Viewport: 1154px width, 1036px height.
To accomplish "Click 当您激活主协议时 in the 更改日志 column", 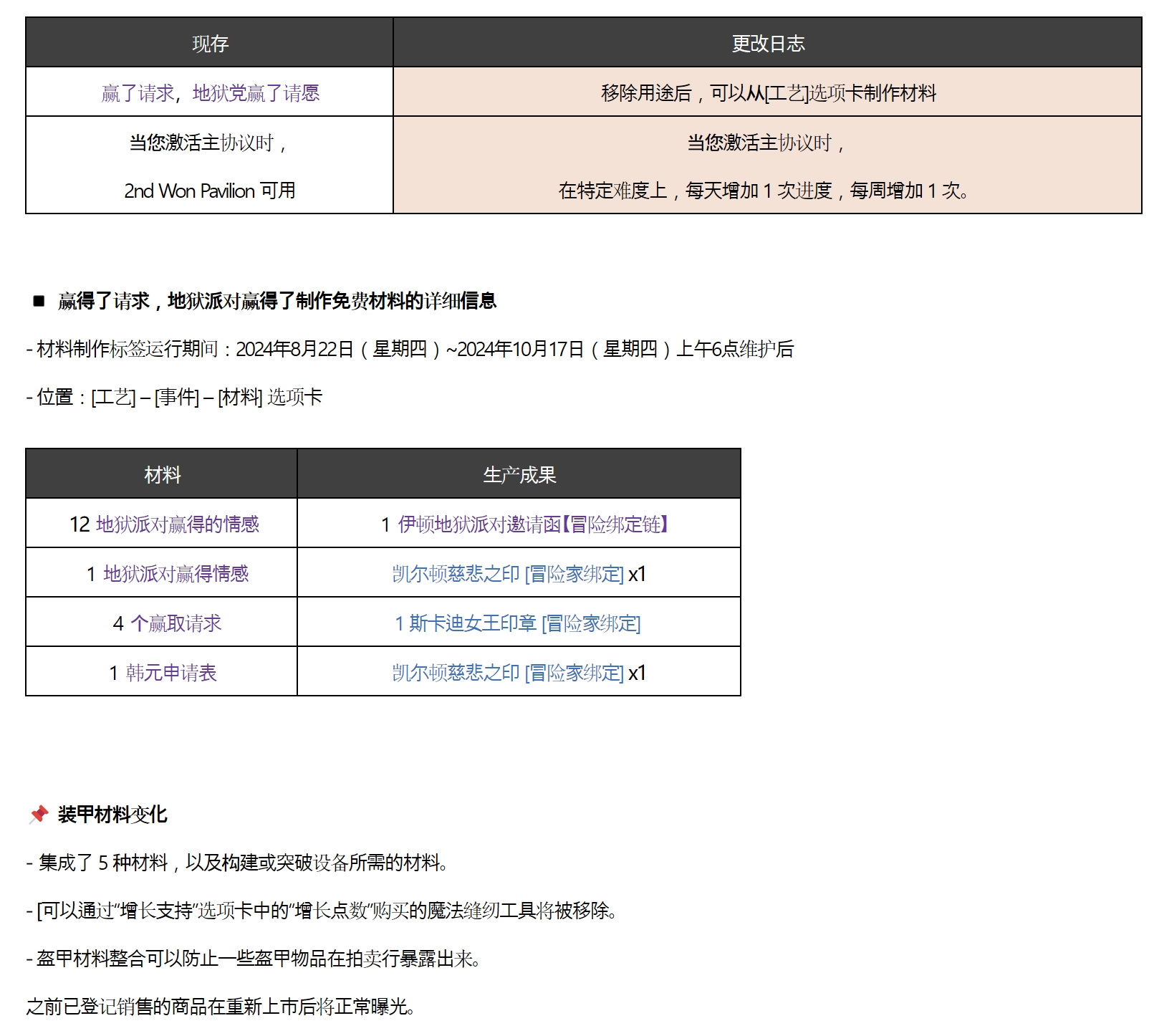I will 766,143.
